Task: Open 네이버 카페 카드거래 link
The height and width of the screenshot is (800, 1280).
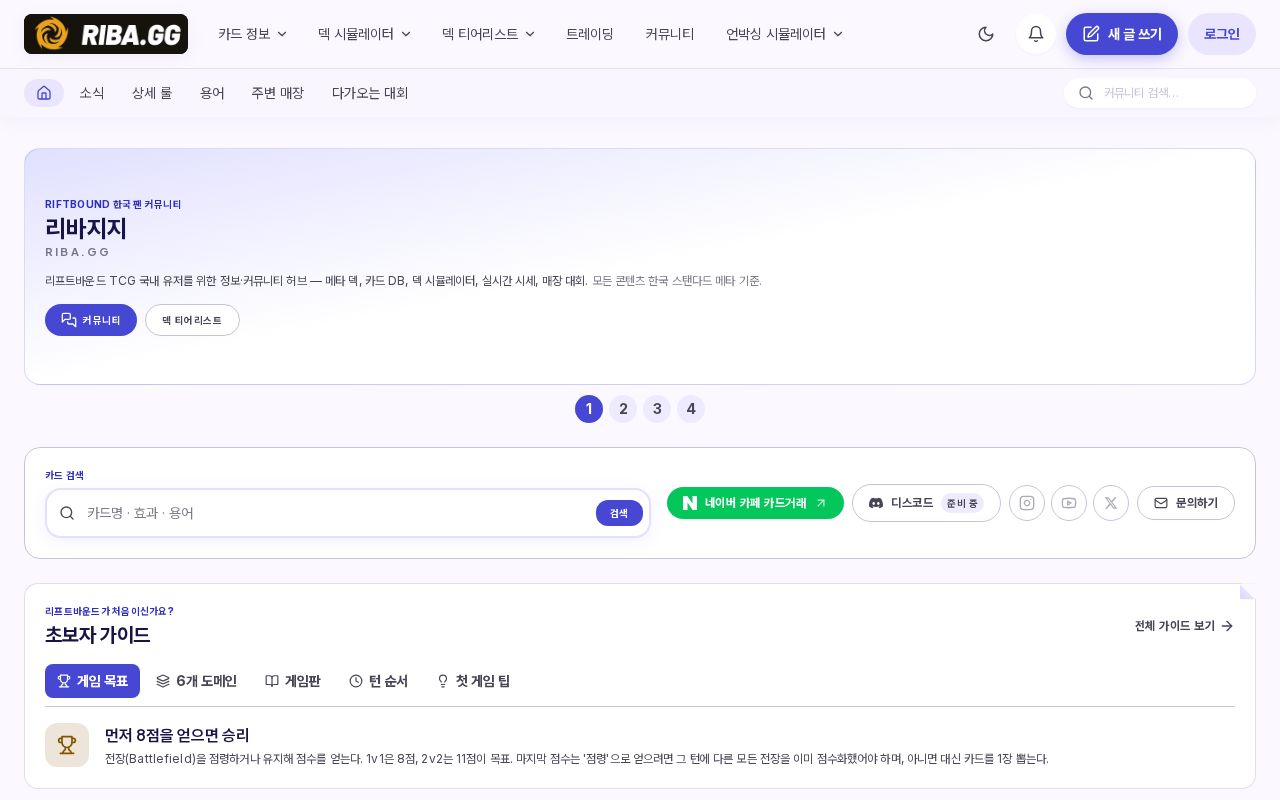Action: (x=755, y=503)
